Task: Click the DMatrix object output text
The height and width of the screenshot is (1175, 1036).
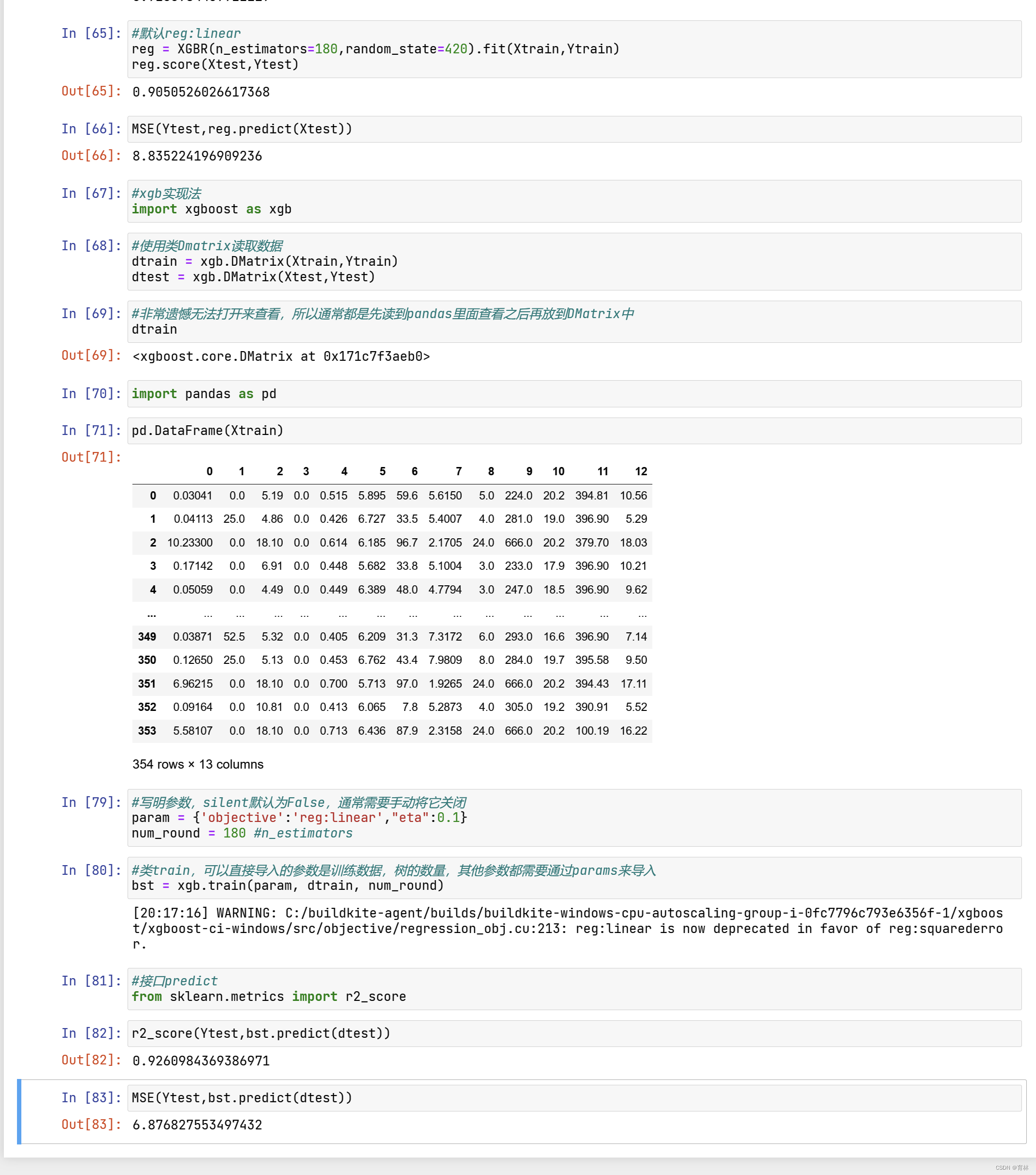Action: pyautogui.click(x=281, y=357)
